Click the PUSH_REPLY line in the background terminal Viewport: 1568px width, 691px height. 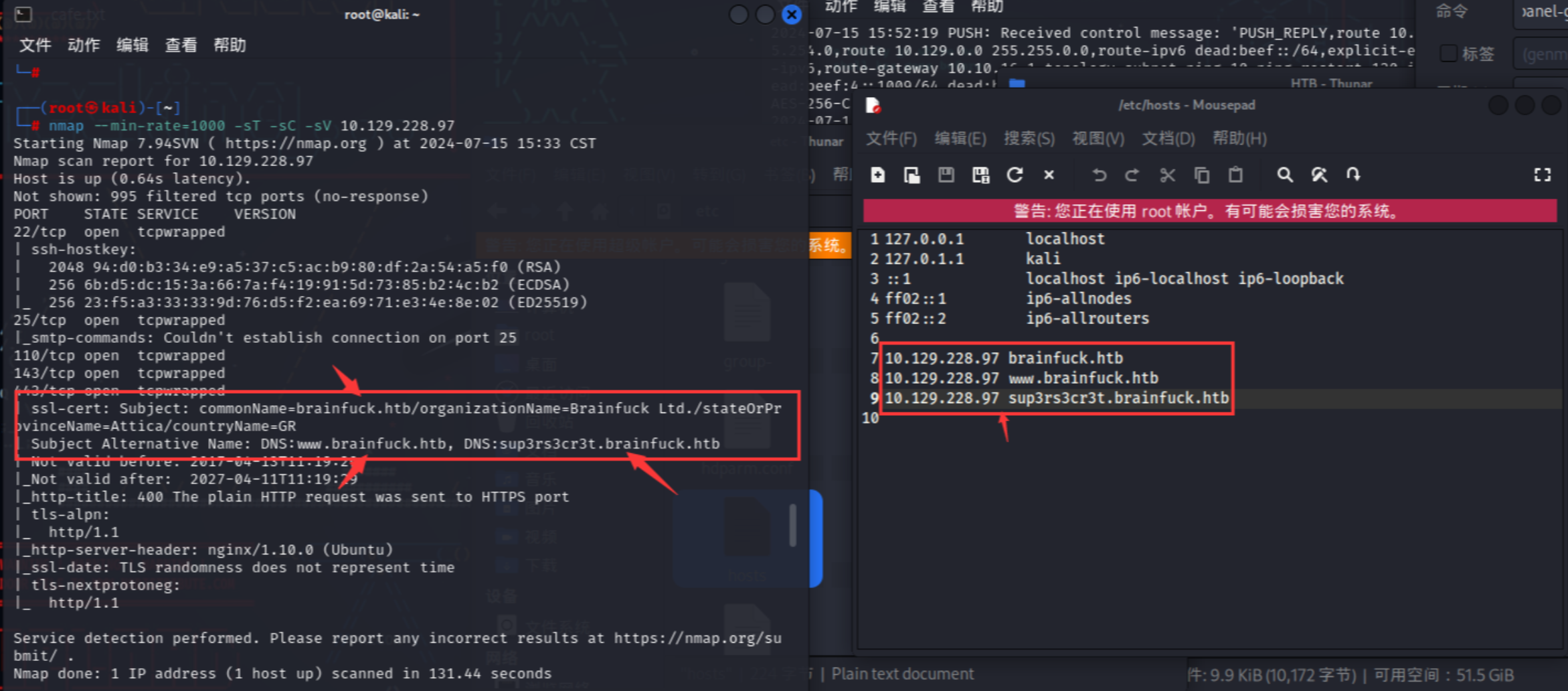pyautogui.click(x=1112, y=33)
